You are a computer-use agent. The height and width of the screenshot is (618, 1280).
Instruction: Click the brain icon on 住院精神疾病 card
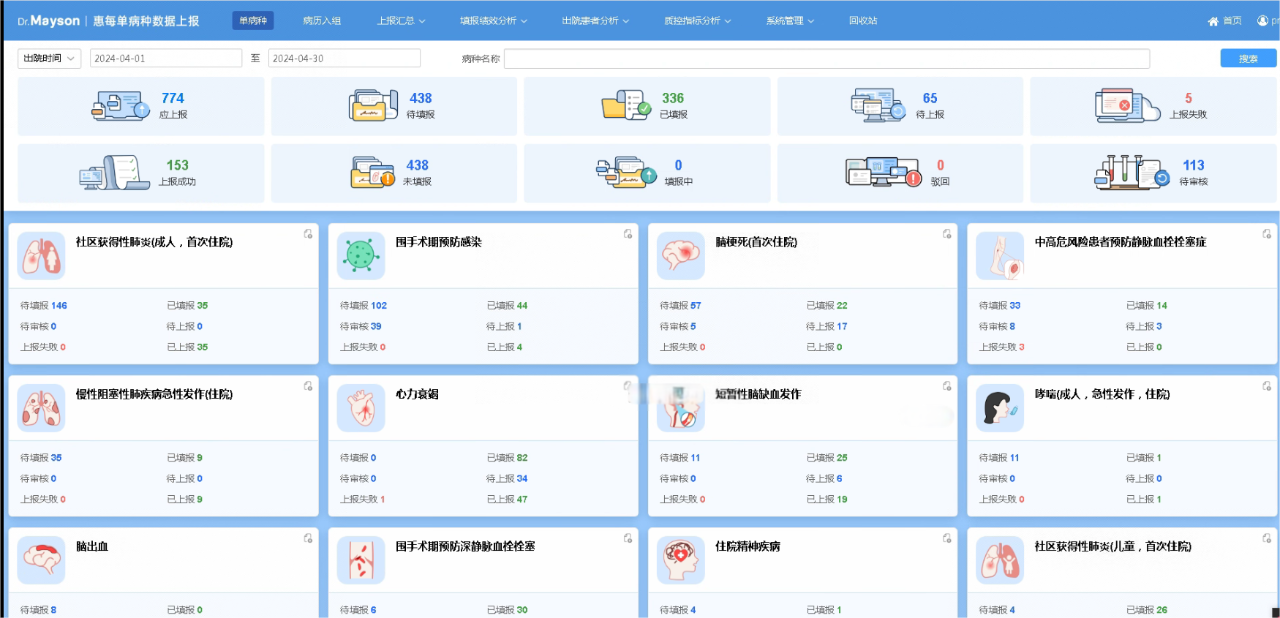click(x=680, y=560)
